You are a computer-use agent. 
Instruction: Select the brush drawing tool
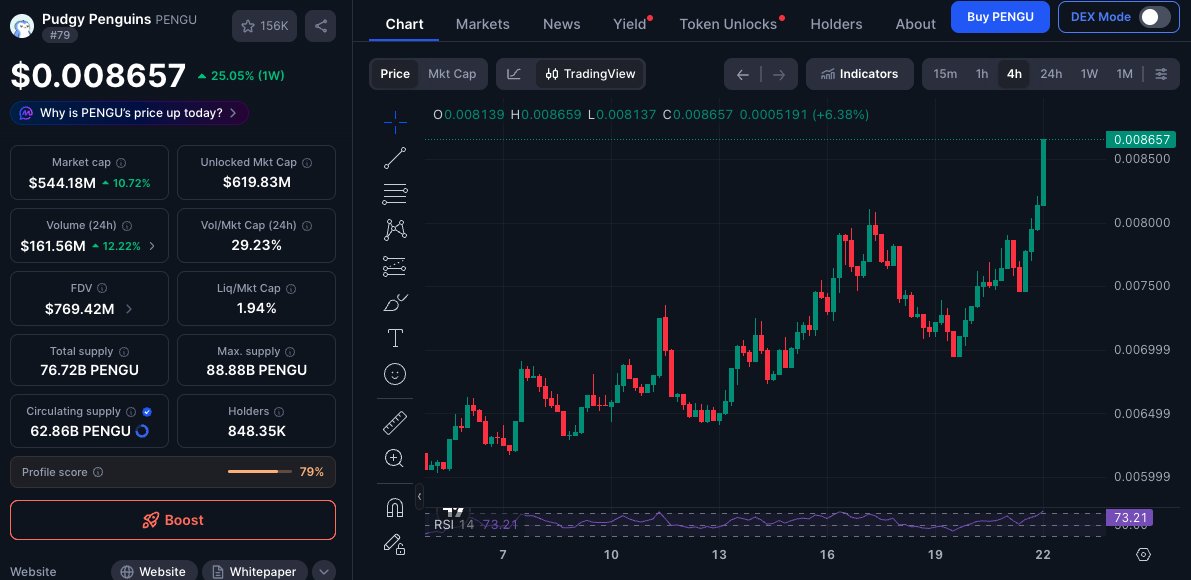(x=395, y=303)
